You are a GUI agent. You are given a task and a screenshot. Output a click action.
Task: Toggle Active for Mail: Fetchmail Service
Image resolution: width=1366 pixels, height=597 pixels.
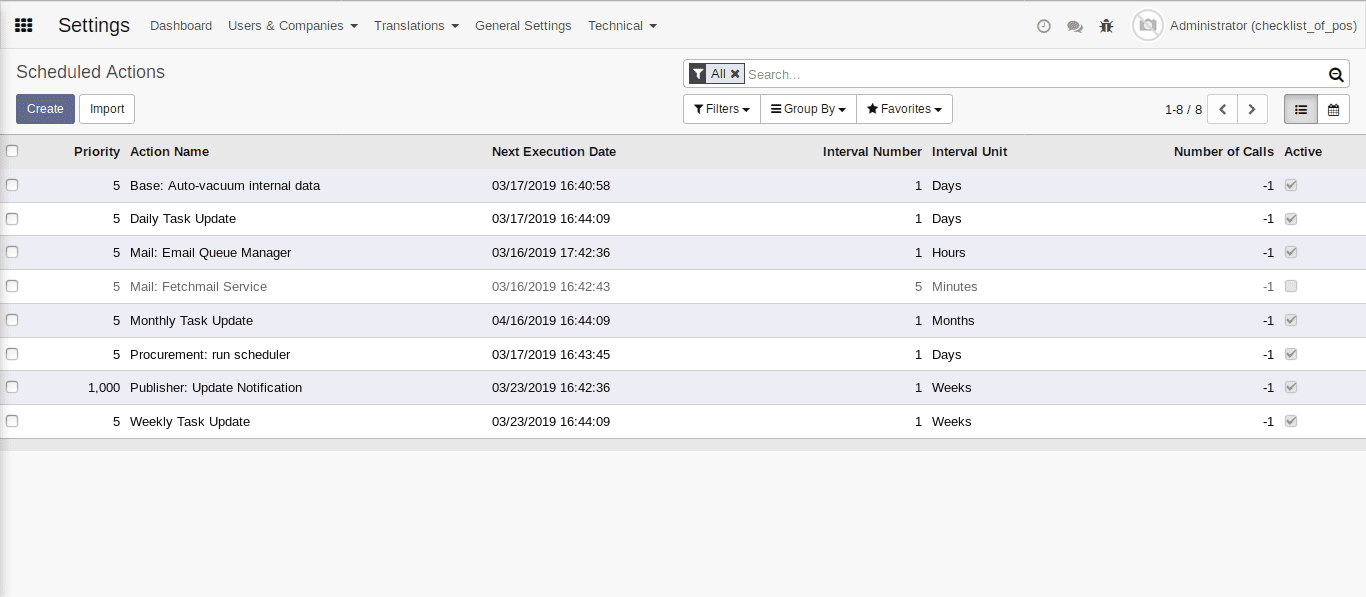point(1290,286)
